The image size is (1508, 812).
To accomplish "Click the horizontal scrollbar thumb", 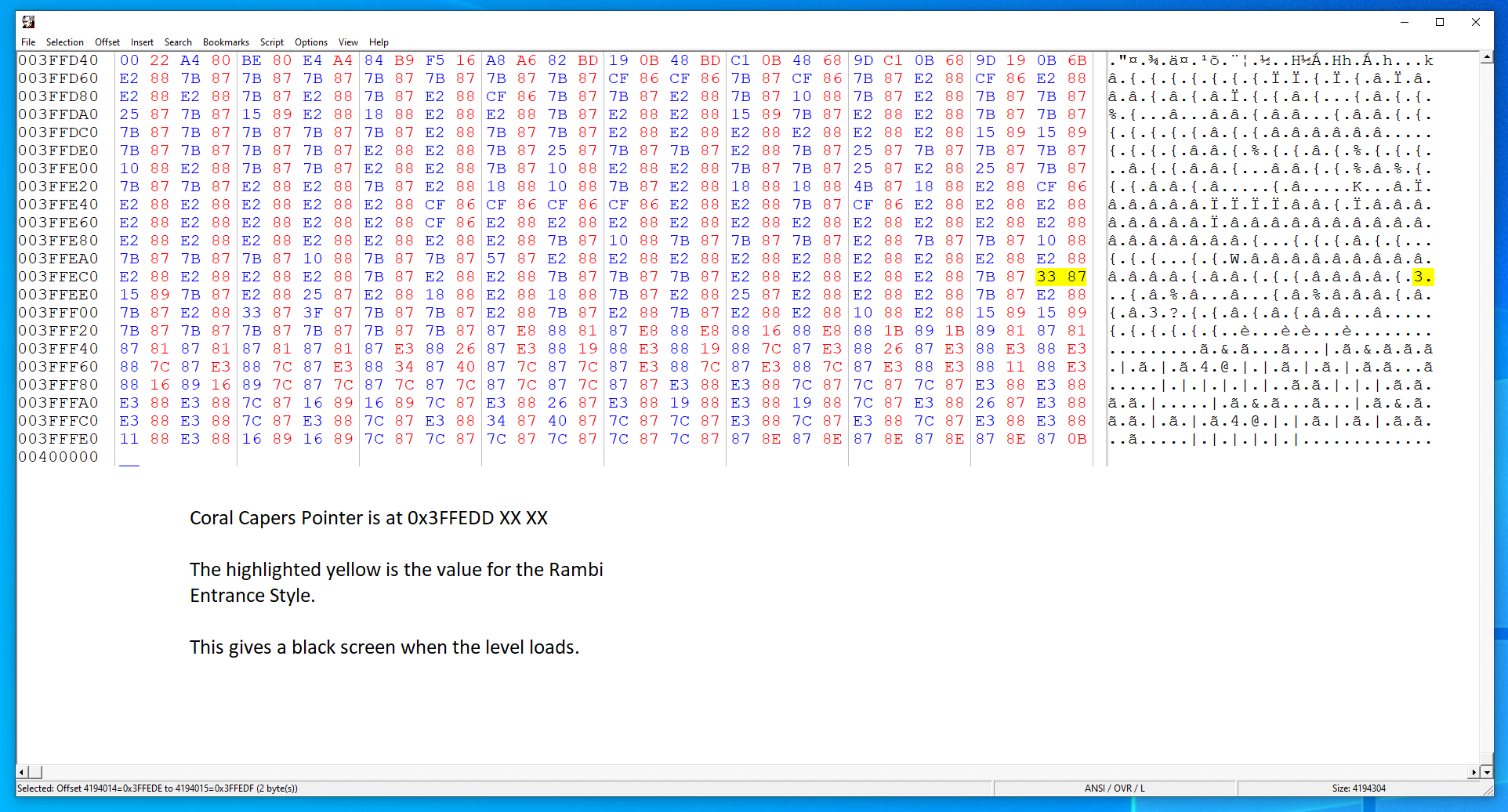I will pyautogui.click(x=36, y=772).
